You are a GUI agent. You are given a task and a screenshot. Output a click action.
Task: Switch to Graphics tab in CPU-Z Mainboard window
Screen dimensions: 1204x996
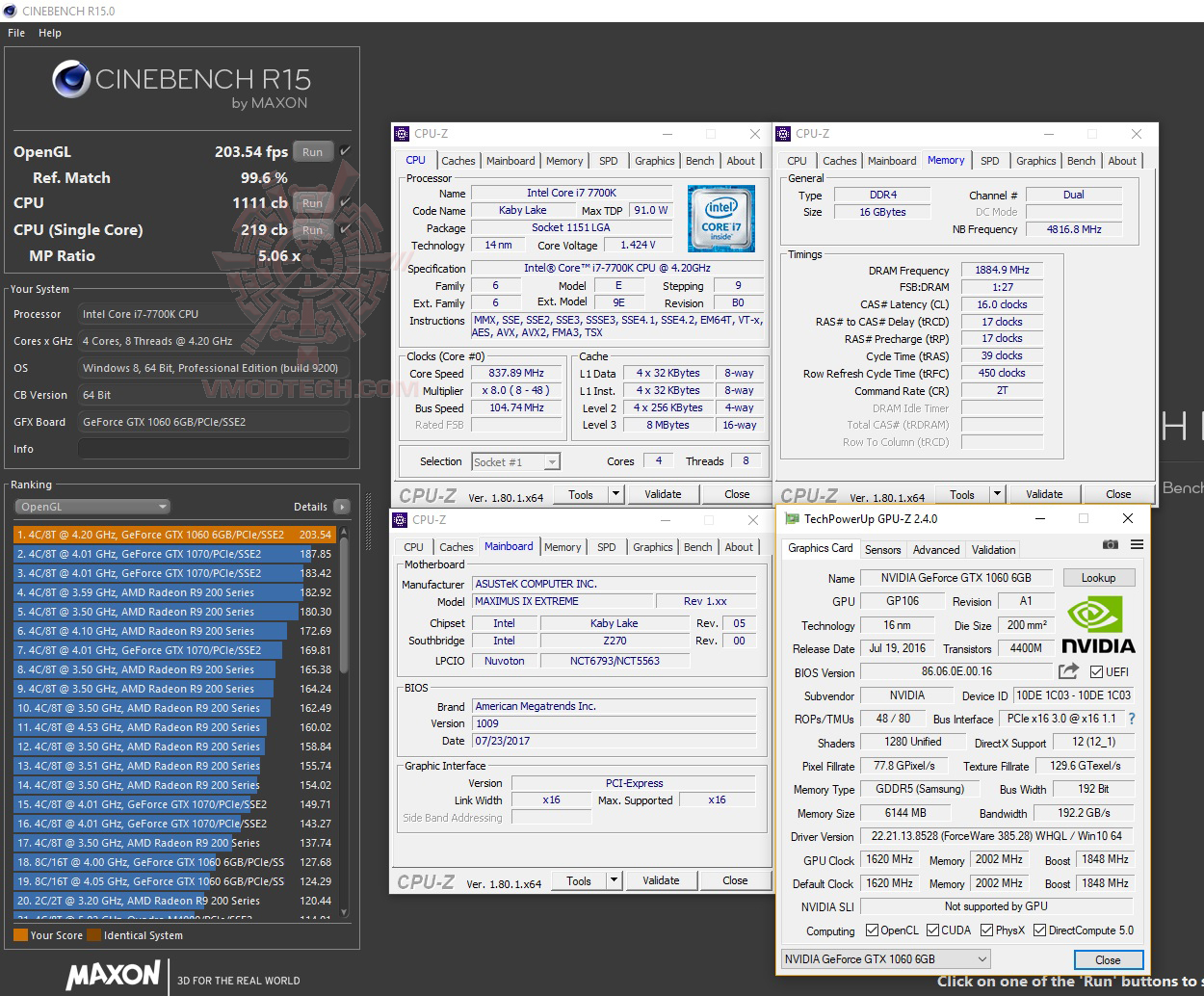[653, 547]
